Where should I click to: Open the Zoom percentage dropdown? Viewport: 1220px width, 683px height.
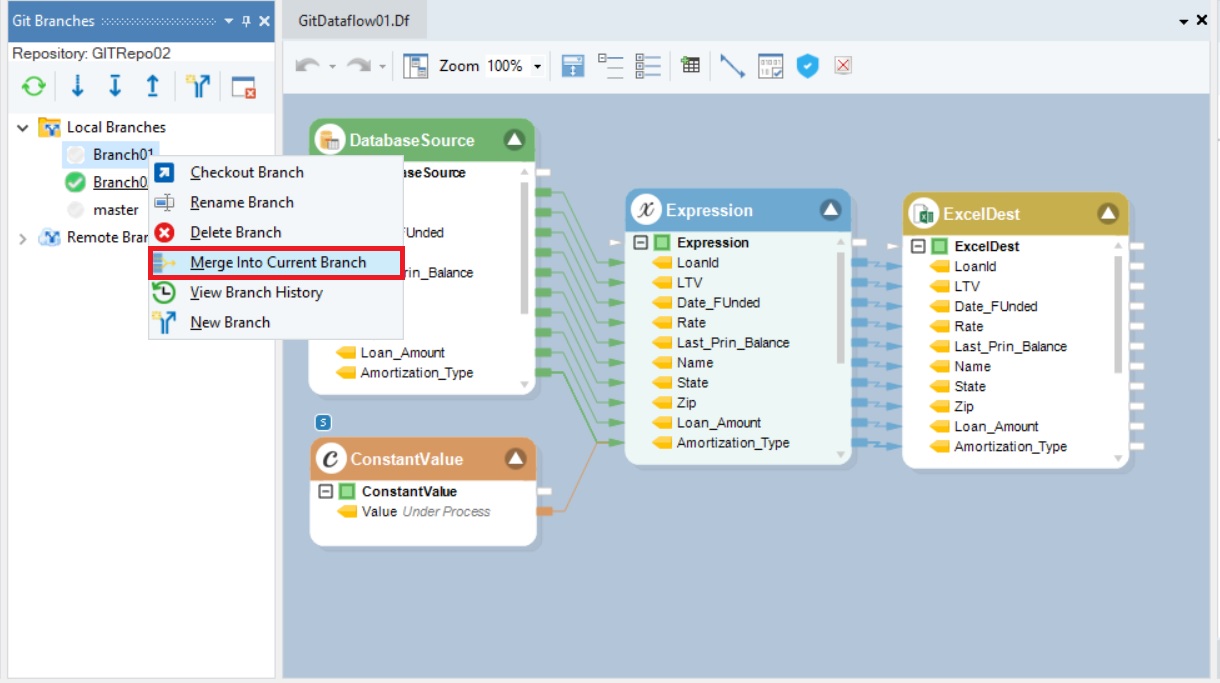537,66
